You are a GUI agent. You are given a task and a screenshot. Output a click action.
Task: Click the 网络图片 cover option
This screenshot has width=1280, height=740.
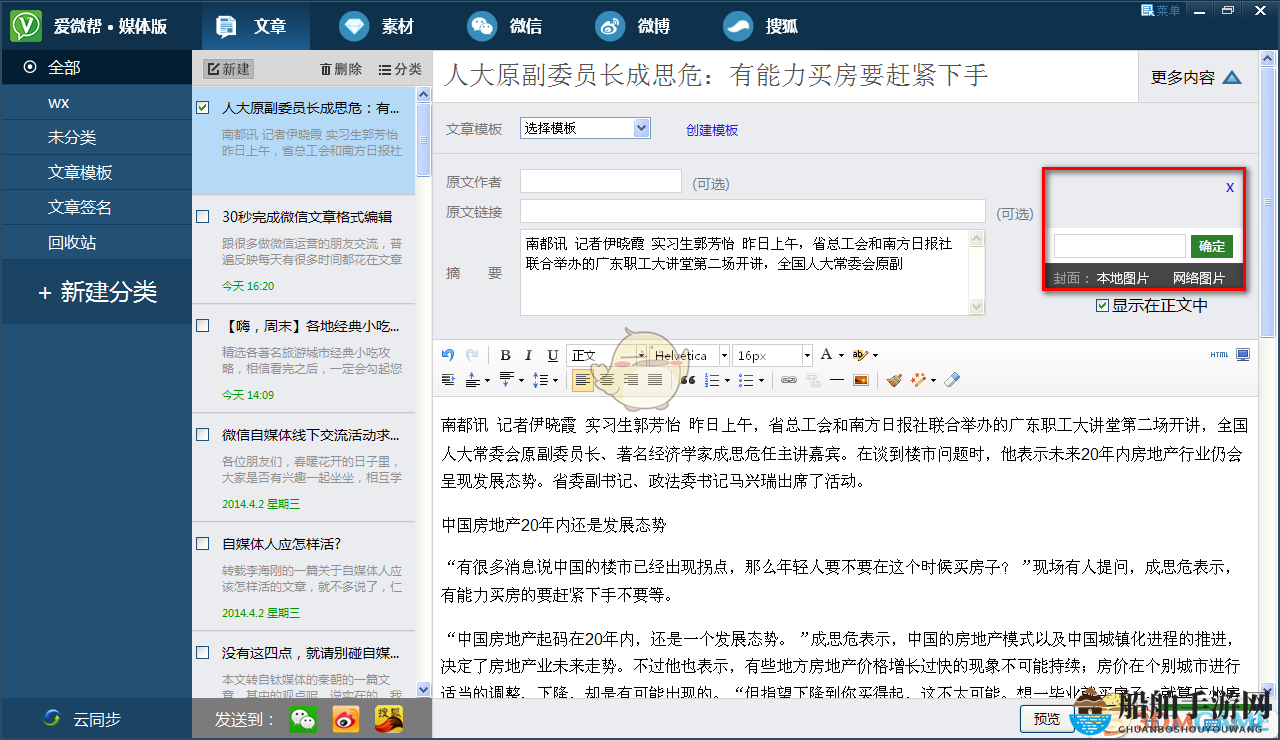click(x=1198, y=278)
